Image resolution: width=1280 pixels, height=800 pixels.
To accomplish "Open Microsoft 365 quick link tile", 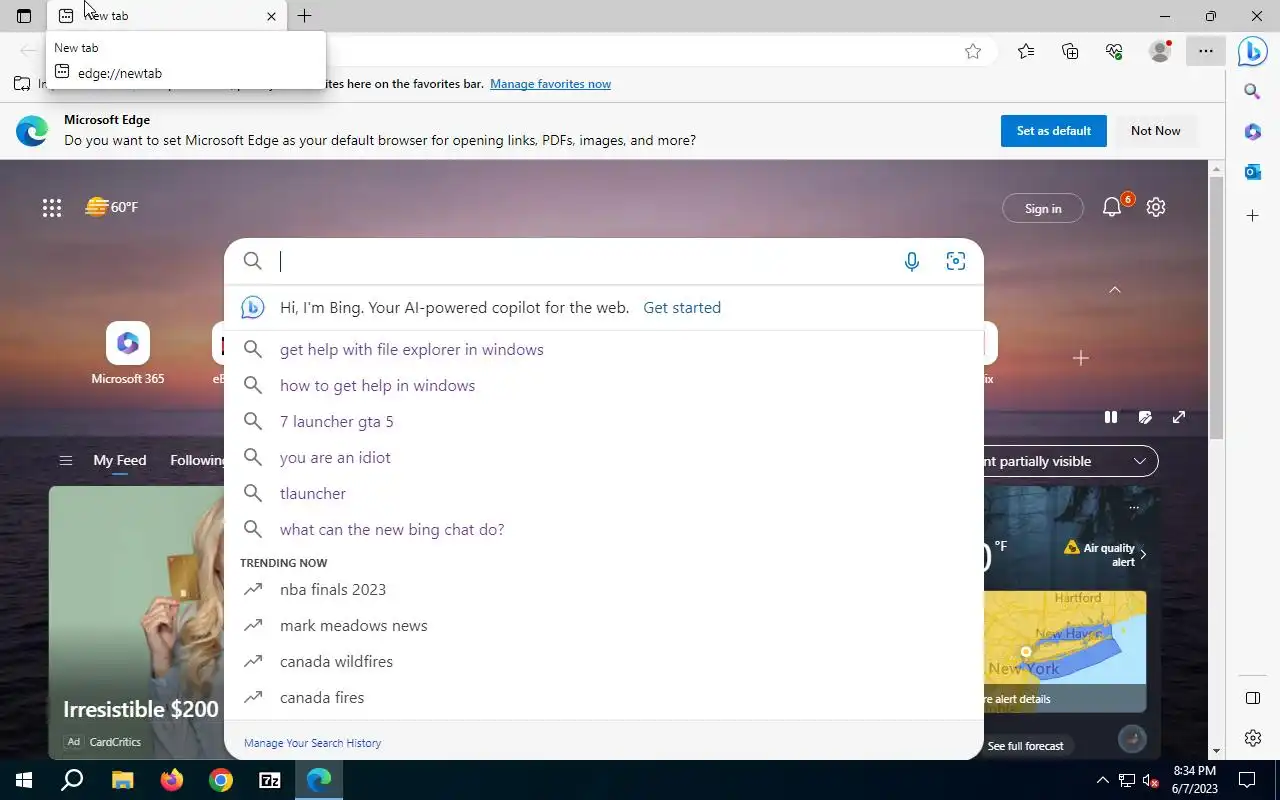I will point(127,354).
